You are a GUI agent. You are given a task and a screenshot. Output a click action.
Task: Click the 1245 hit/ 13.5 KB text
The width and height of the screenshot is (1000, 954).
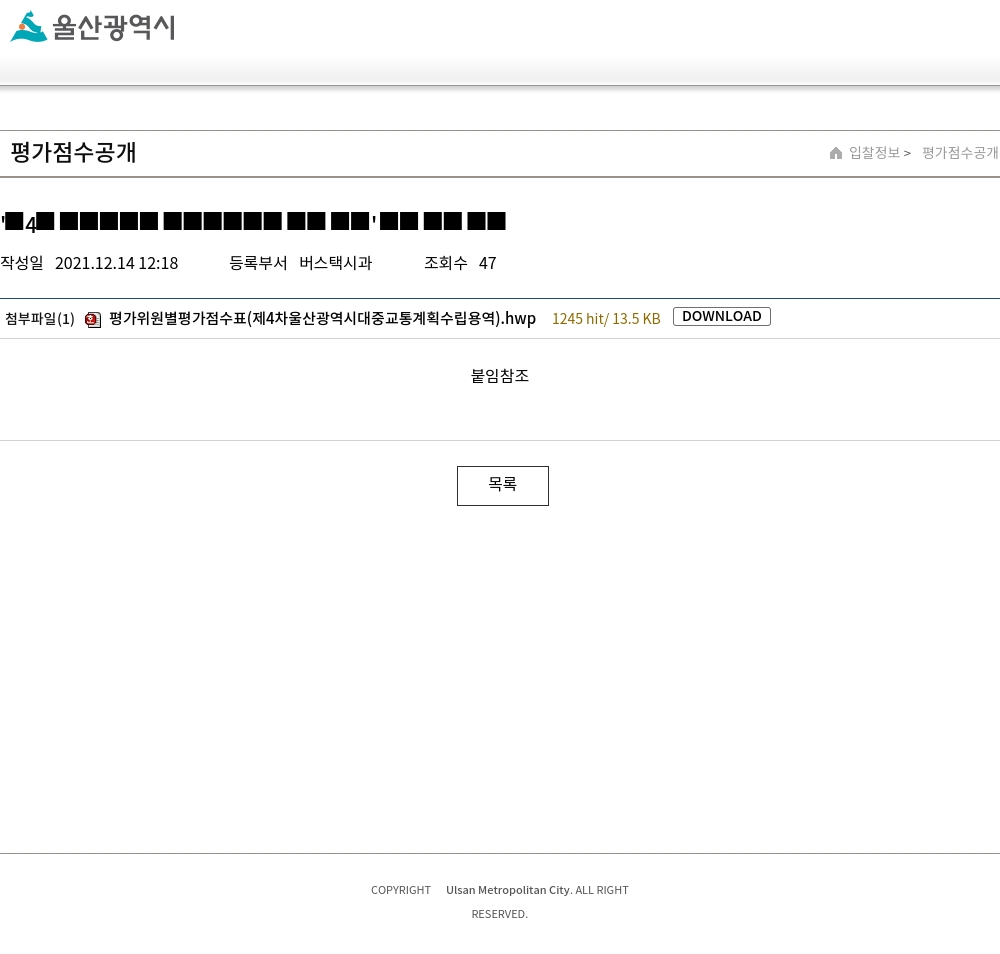606,319
